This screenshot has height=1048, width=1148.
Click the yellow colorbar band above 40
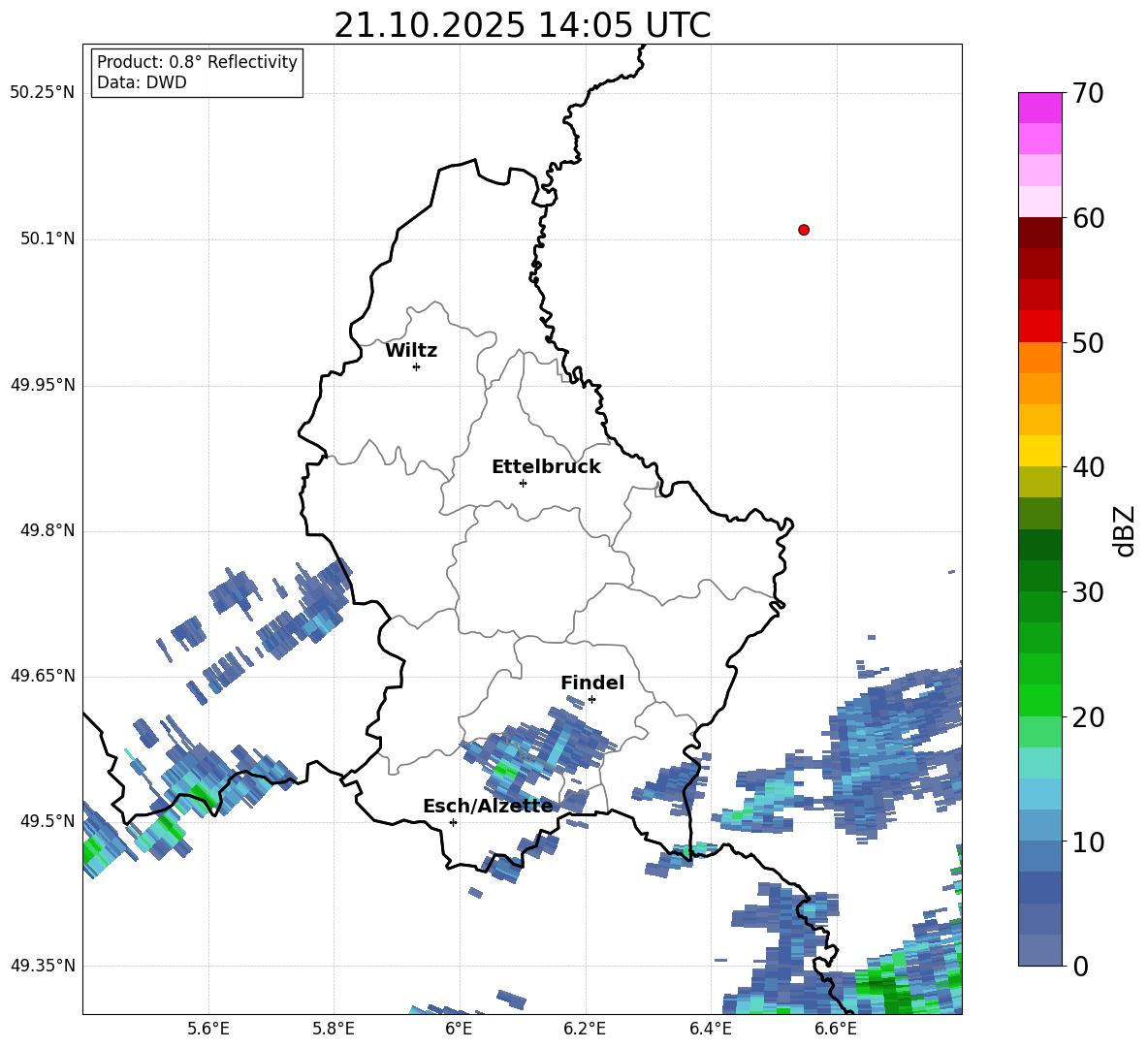tap(1039, 451)
